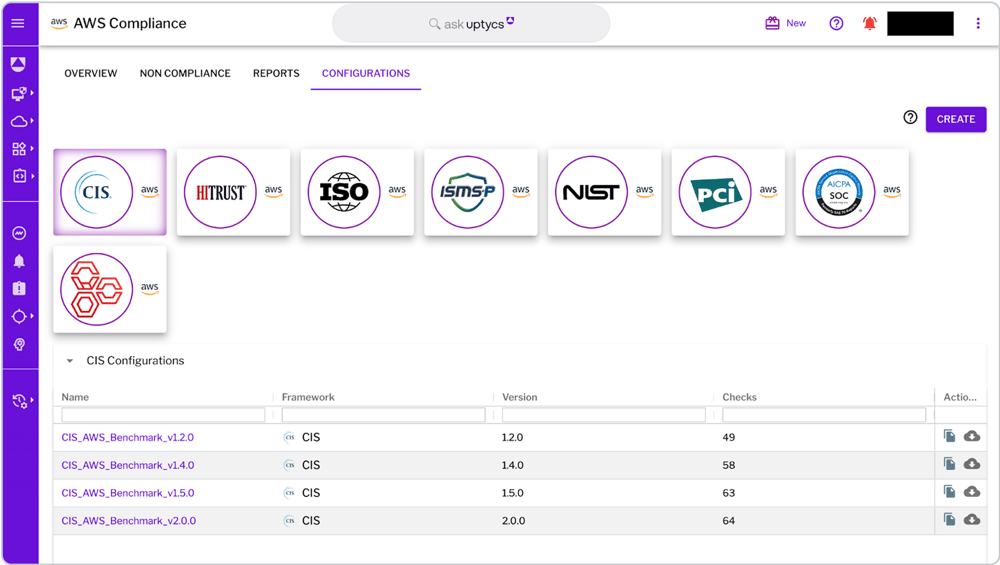Screen dimensions: 1000x565
Task: Open the clipboard report sidebar icon
Action: [19, 288]
